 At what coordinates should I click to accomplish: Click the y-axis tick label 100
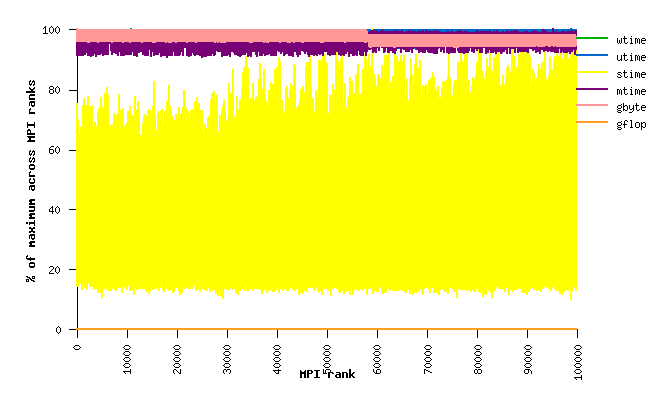[51, 30]
